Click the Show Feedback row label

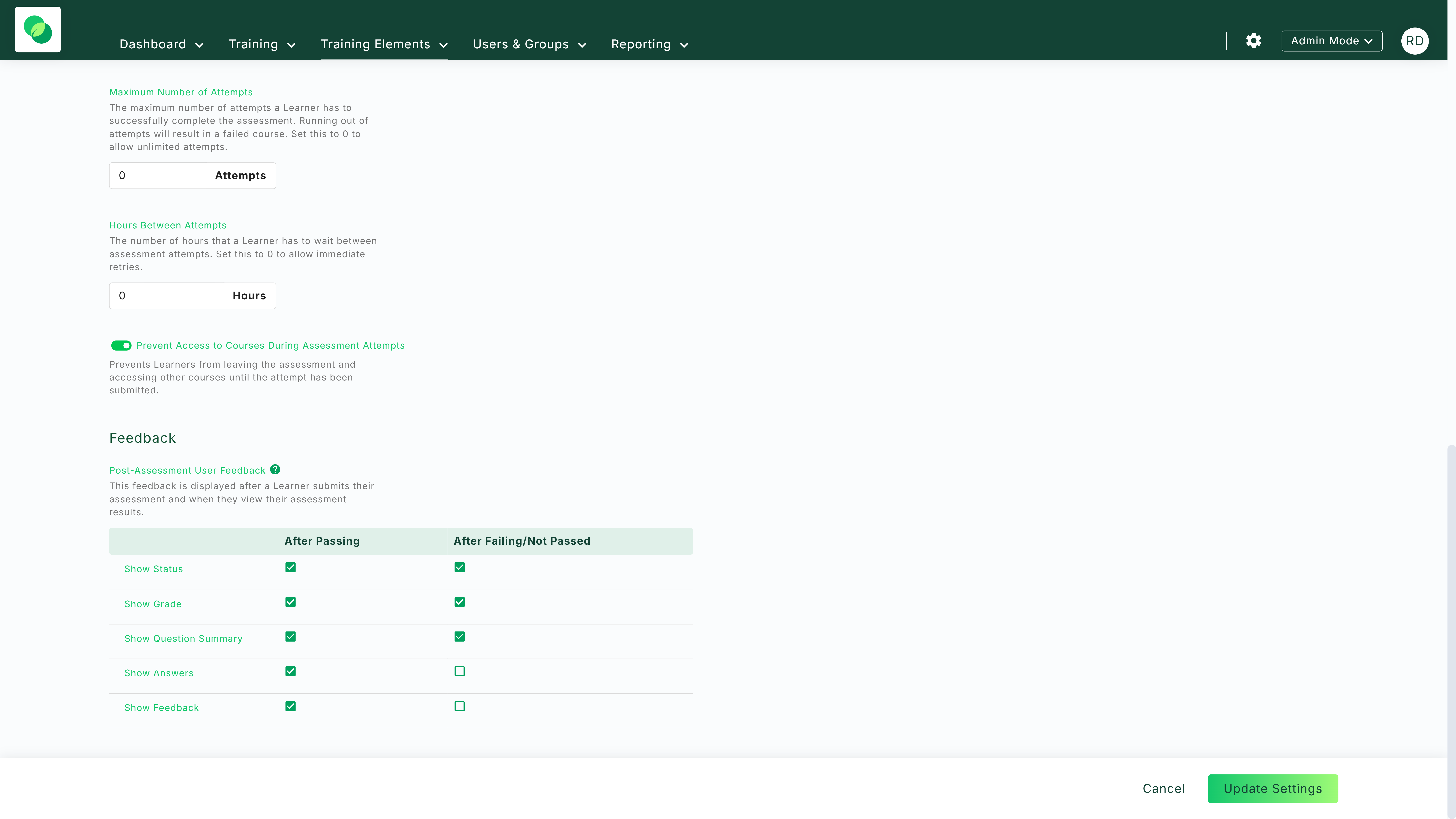click(162, 708)
